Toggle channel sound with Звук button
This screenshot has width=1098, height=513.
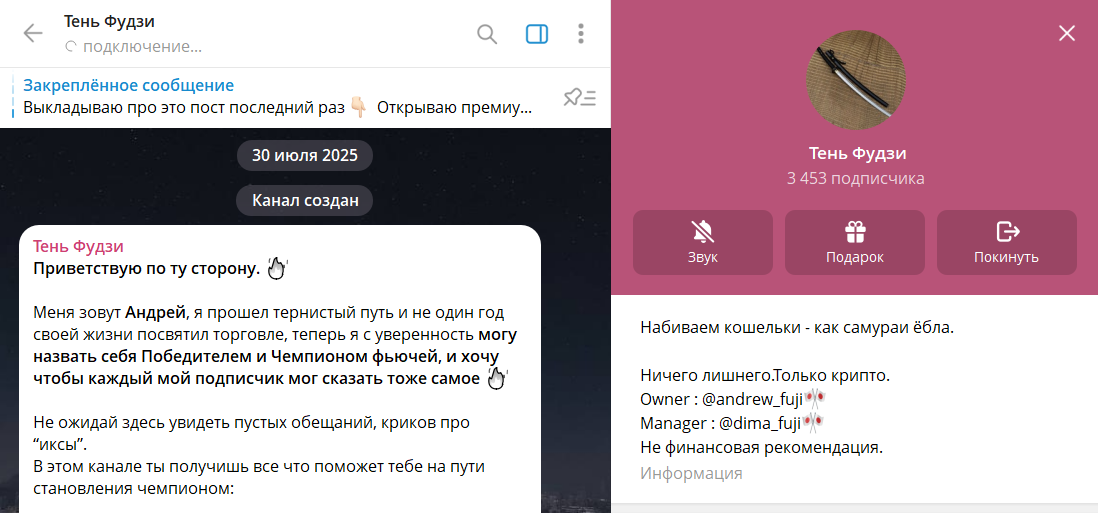703,242
